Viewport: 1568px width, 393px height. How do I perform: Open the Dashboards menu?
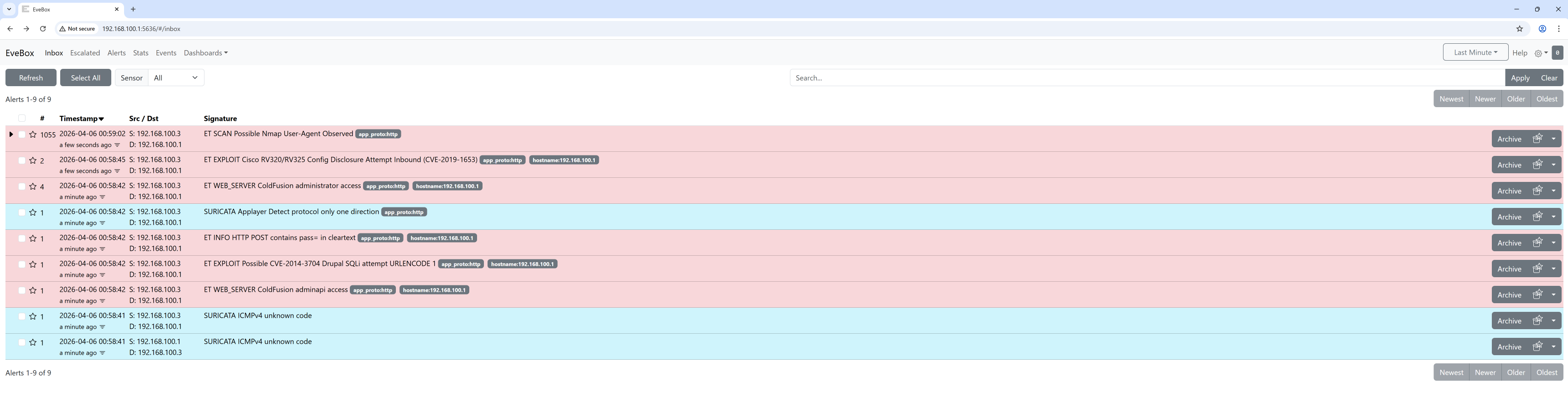point(205,53)
